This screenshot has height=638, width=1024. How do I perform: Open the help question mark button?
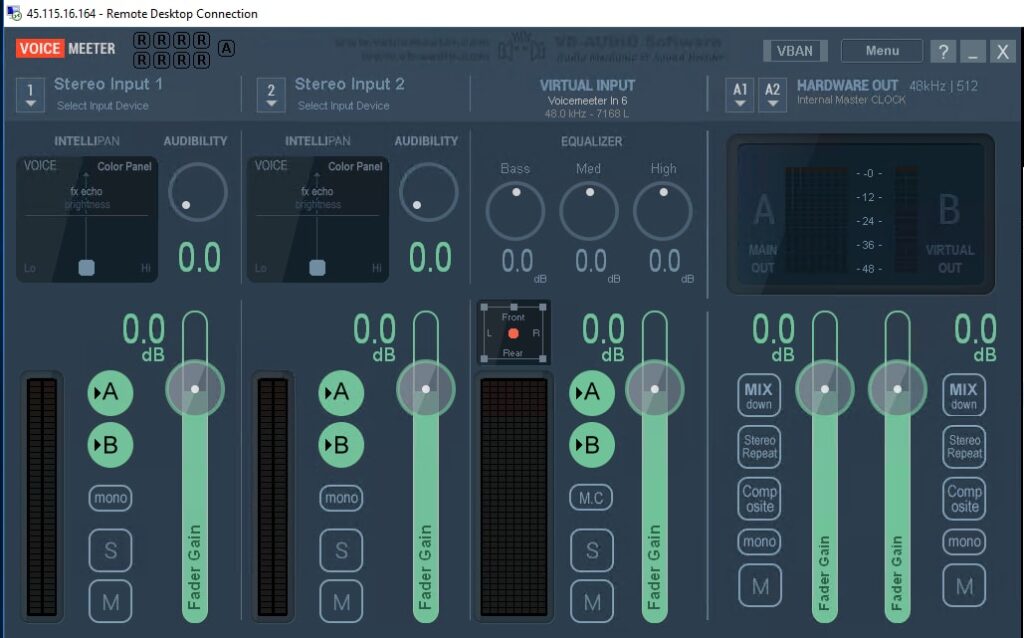coord(942,52)
